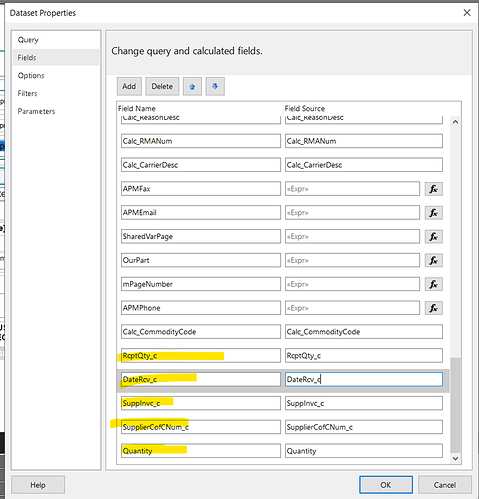Open expression editor for APMEmail

(434, 213)
